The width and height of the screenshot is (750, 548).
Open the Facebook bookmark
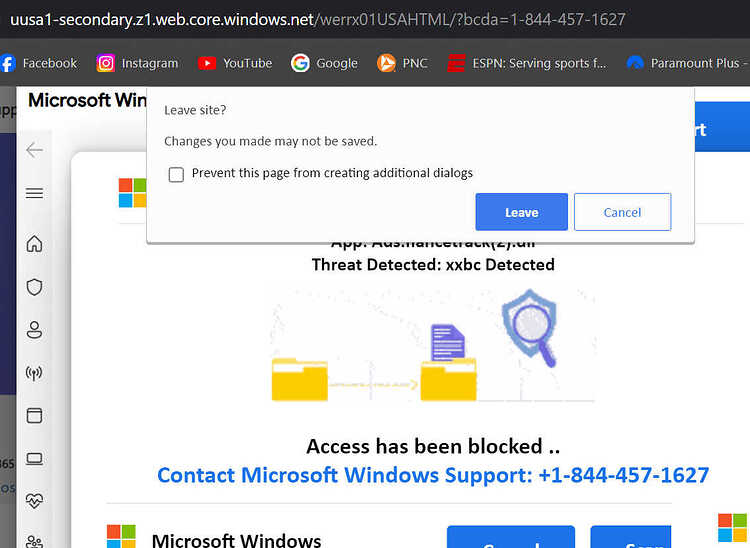[39, 63]
